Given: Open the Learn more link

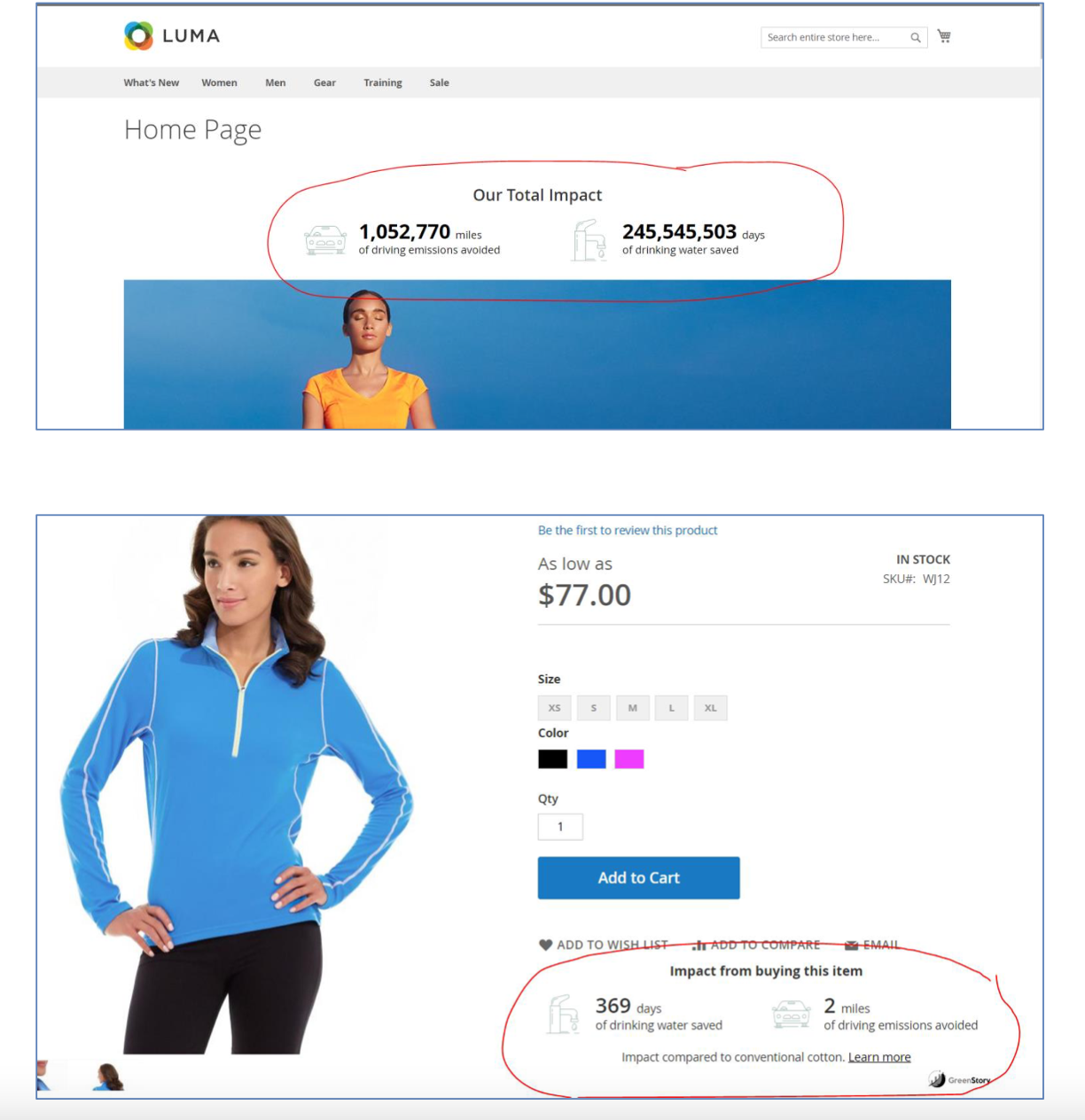Looking at the screenshot, I should tap(879, 1057).
